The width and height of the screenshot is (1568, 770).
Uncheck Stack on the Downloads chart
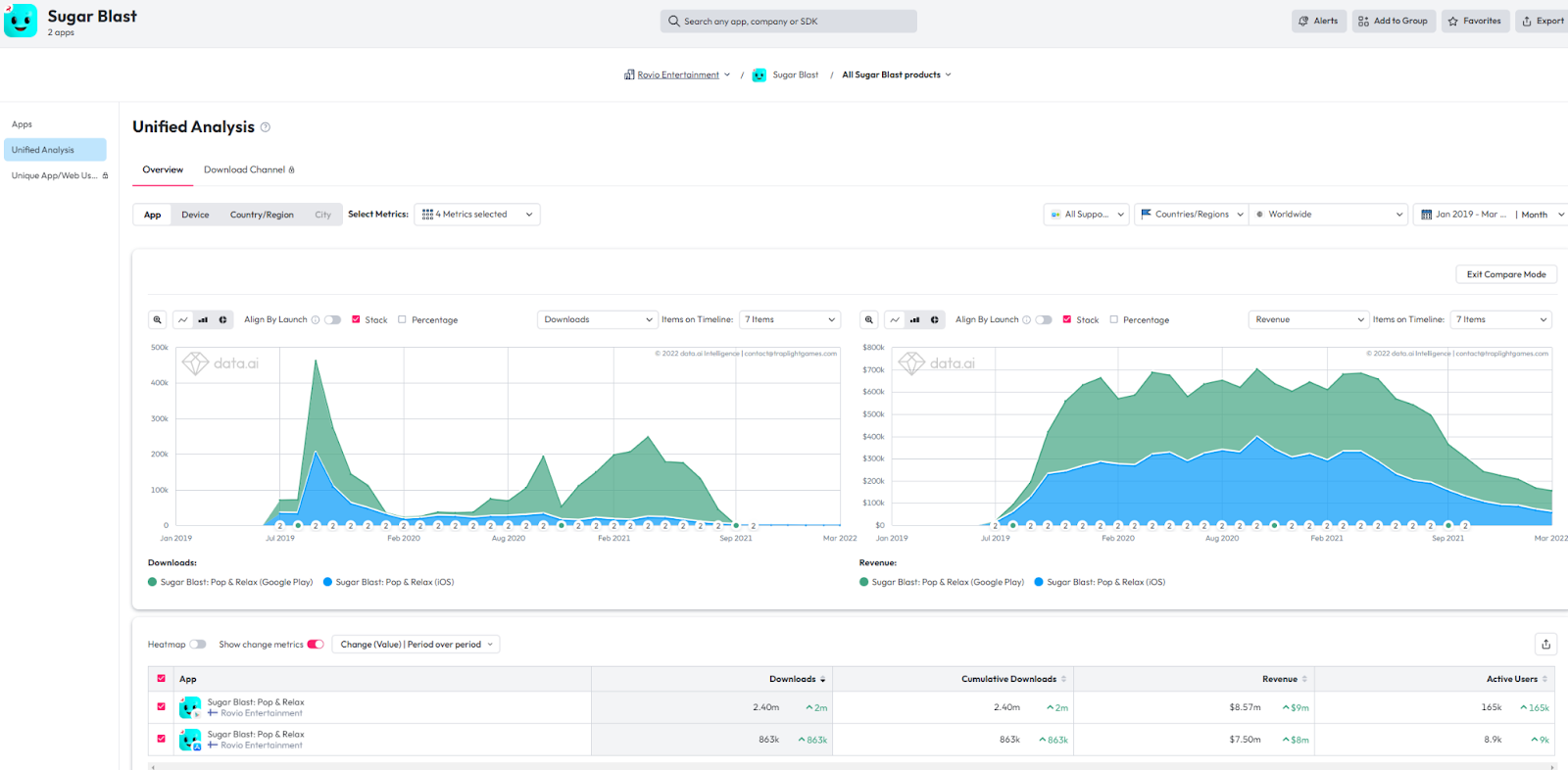[x=357, y=319]
